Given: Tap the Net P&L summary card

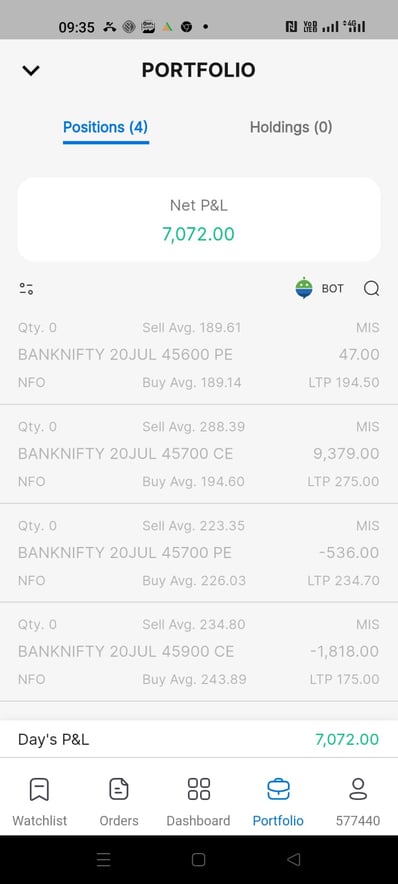Looking at the screenshot, I should [199, 219].
